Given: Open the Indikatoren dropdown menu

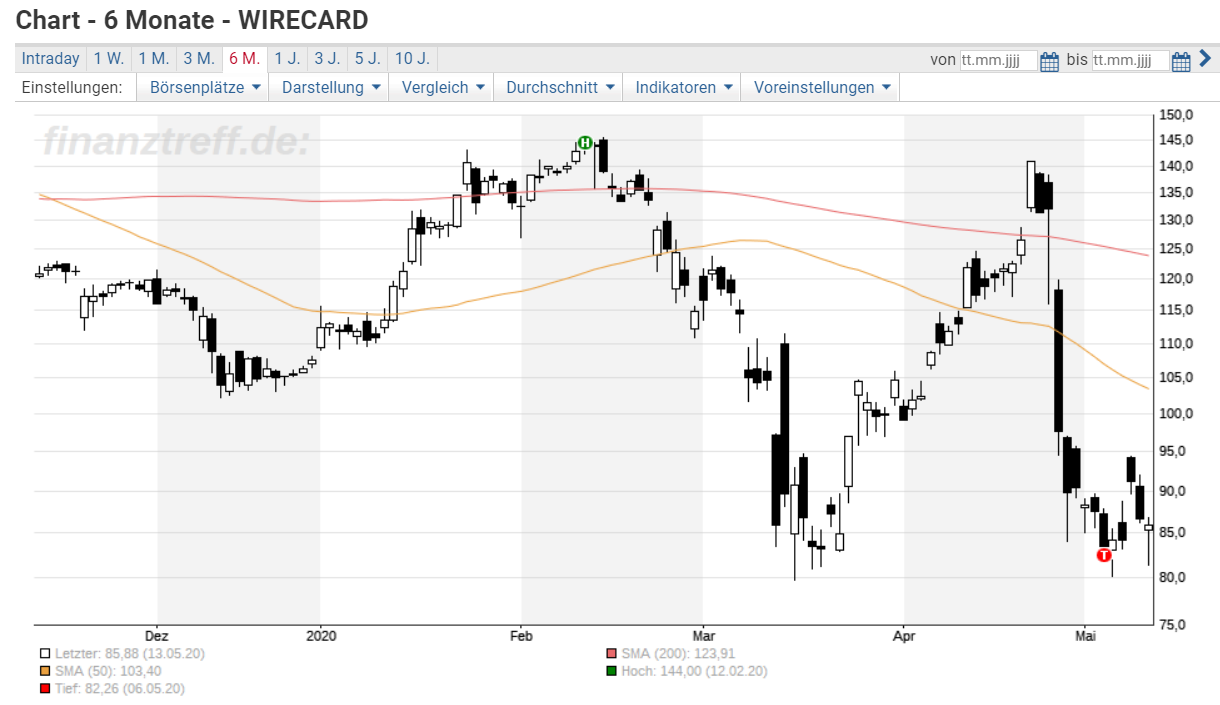Looking at the screenshot, I should tap(682, 88).
